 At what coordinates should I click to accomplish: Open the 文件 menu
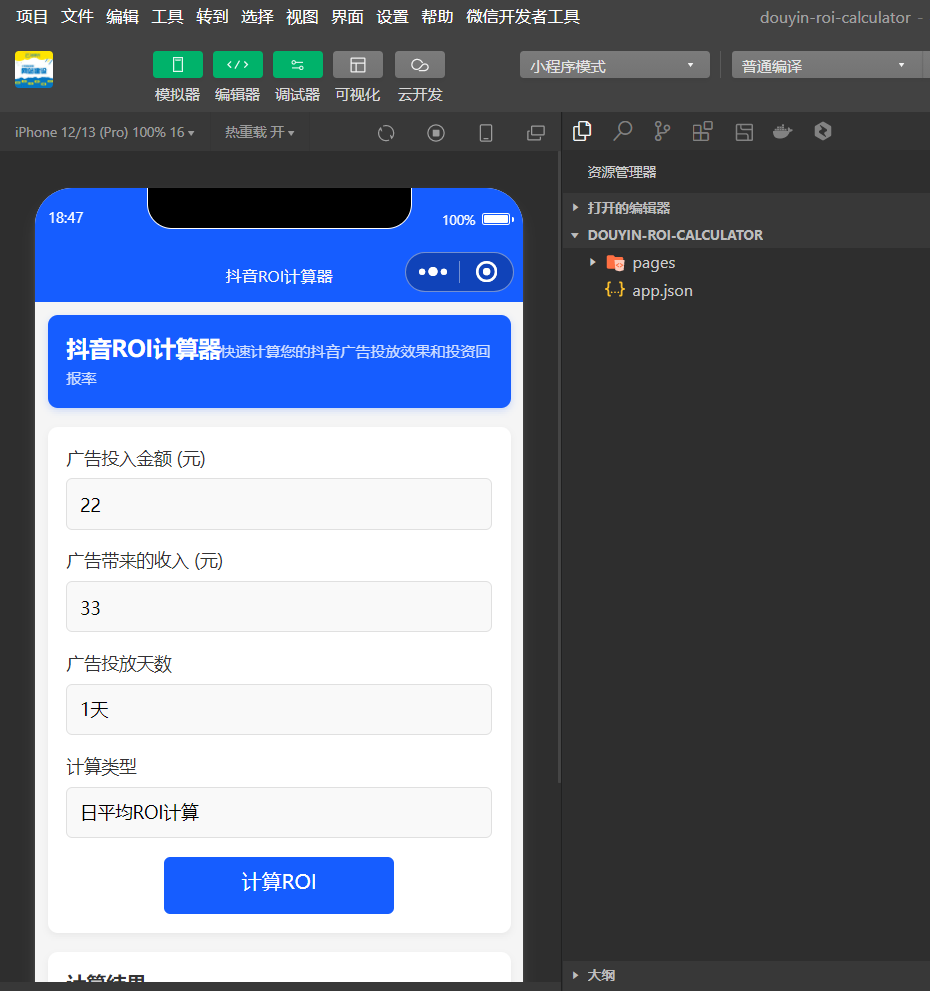point(77,16)
